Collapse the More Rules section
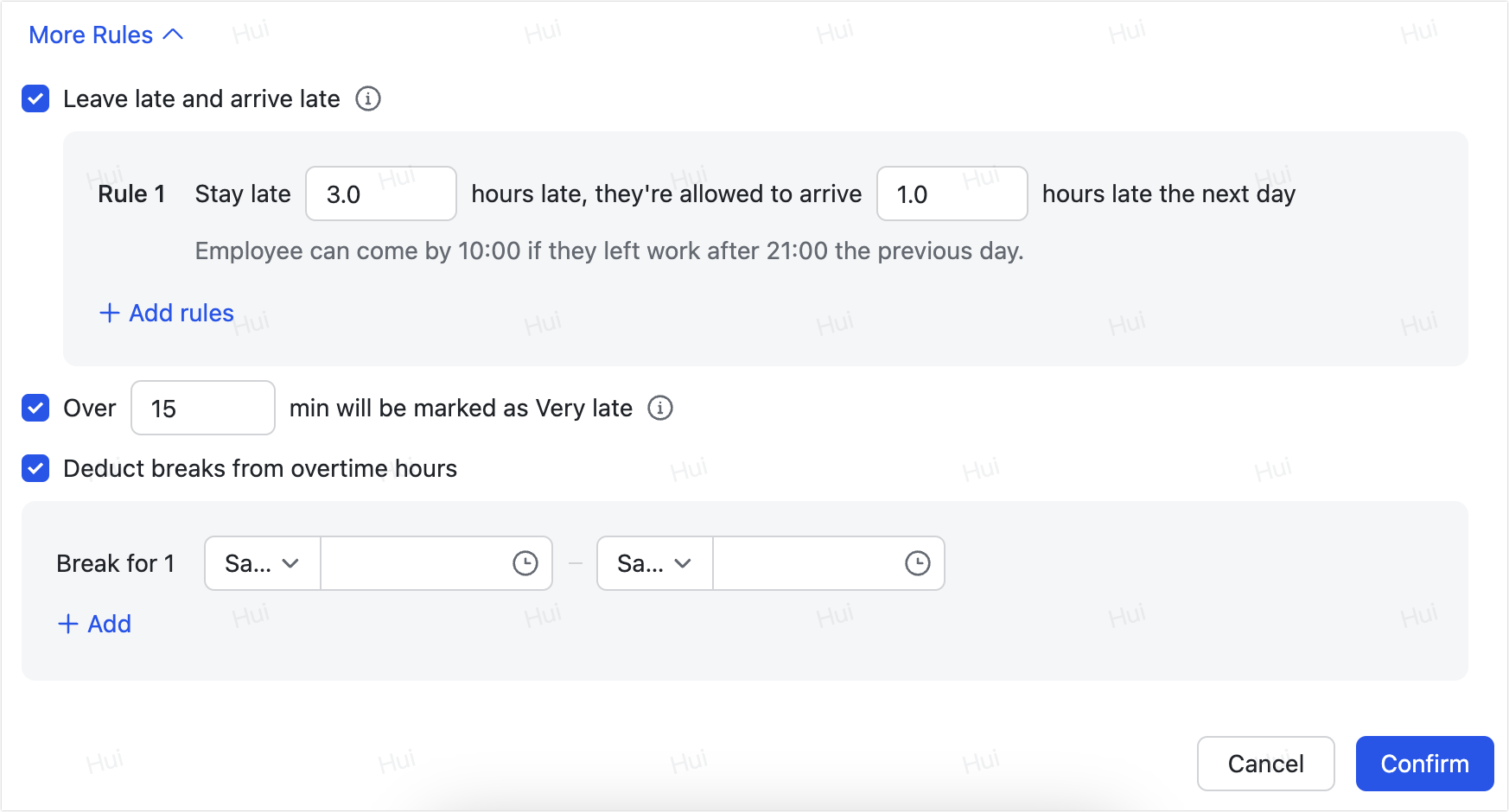This screenshot has height=812, width=1509. pos(104,35)
